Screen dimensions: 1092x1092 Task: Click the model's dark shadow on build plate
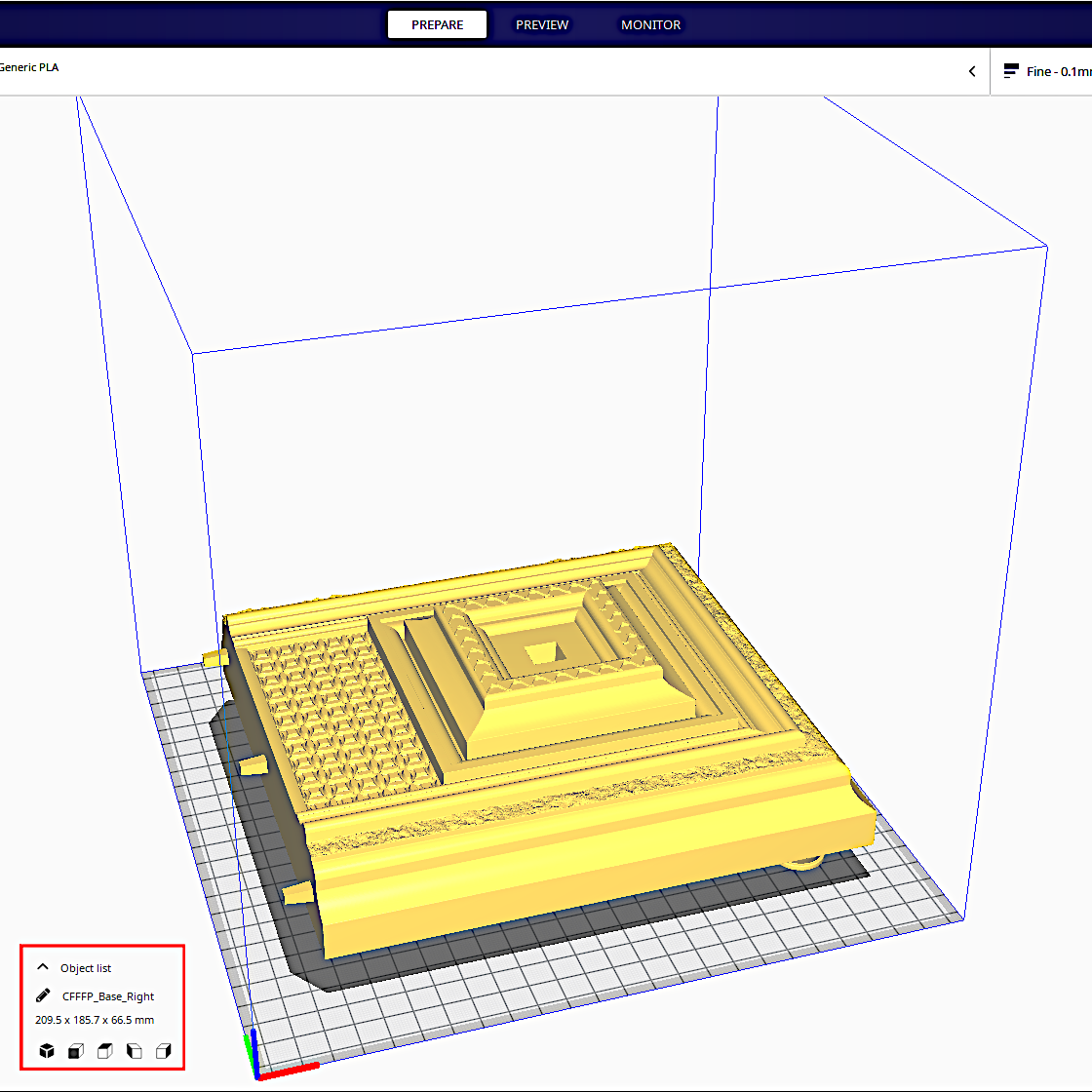click(585, 951)
